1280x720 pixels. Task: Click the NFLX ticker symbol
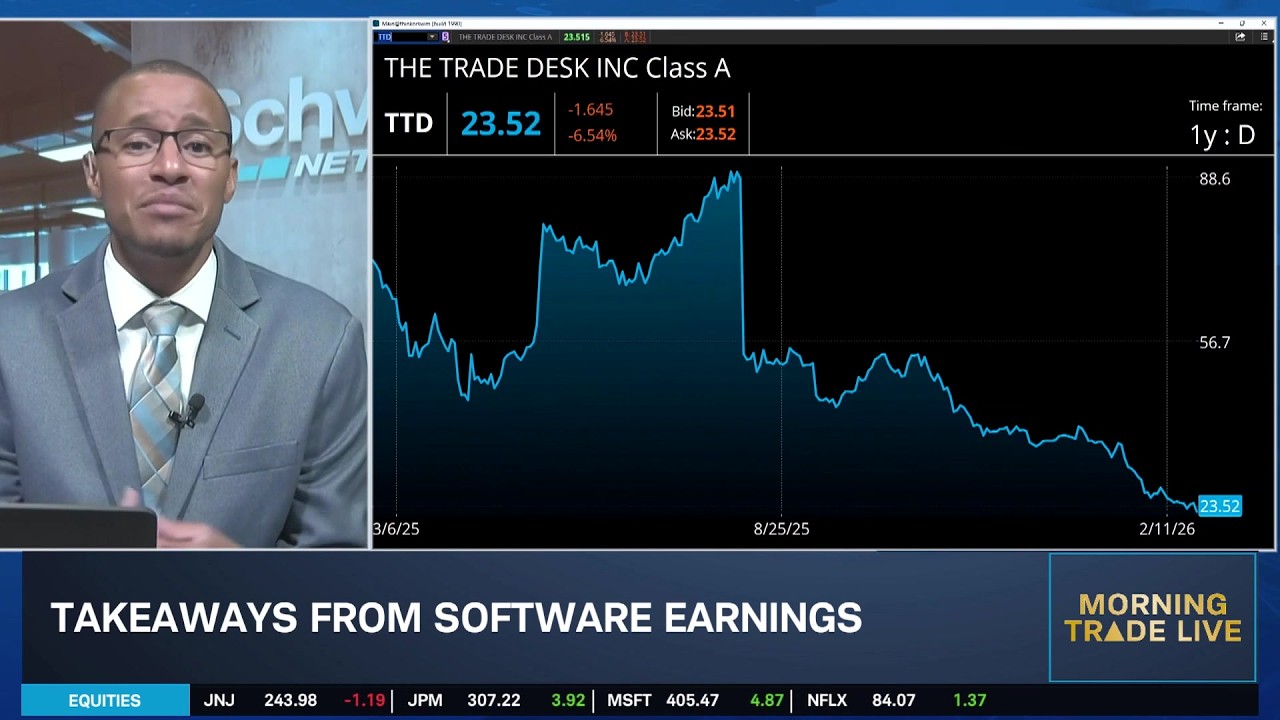click(827, 701)
